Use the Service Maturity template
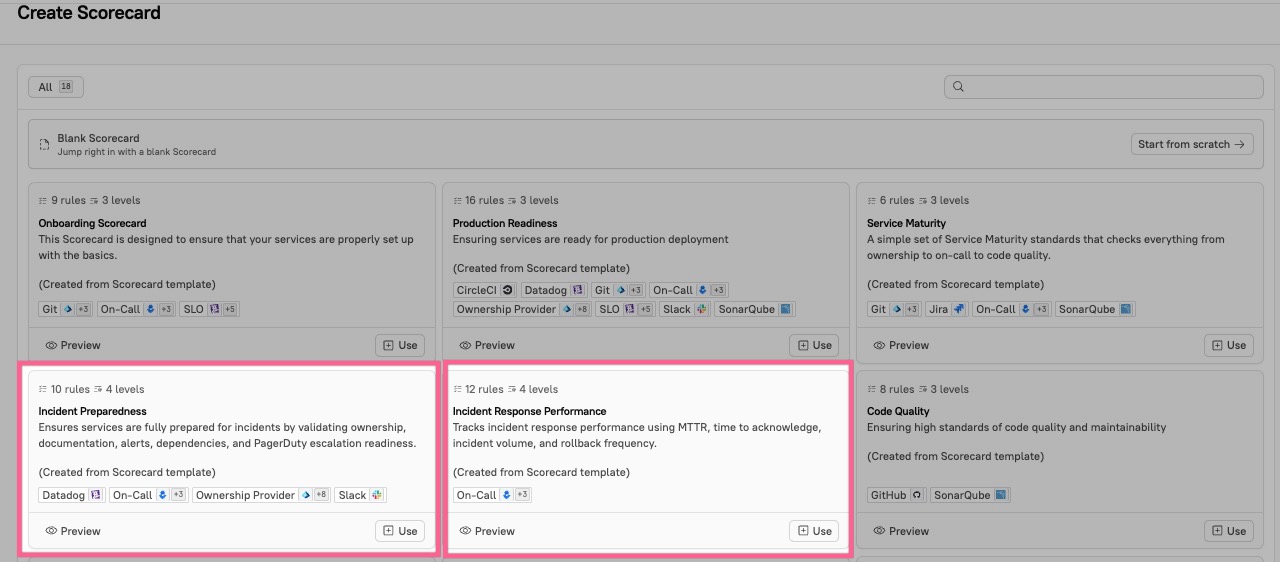 tap(1228, 345)
